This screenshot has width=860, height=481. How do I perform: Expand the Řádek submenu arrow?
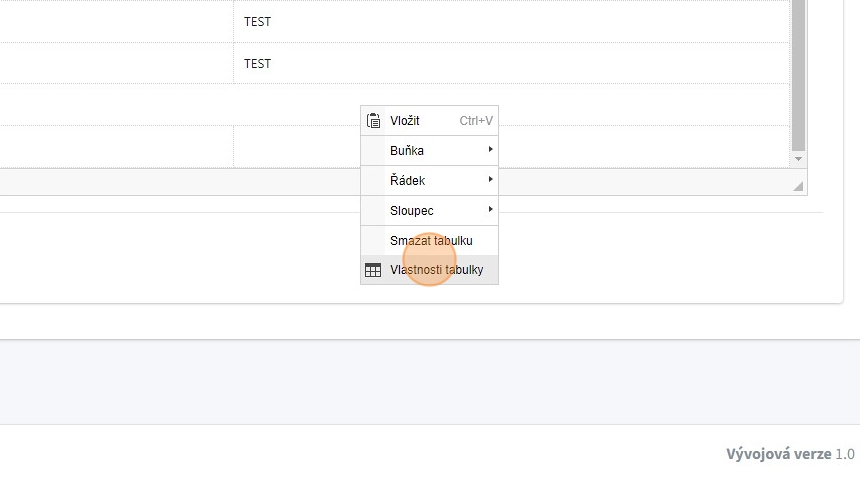click(490, 180)
